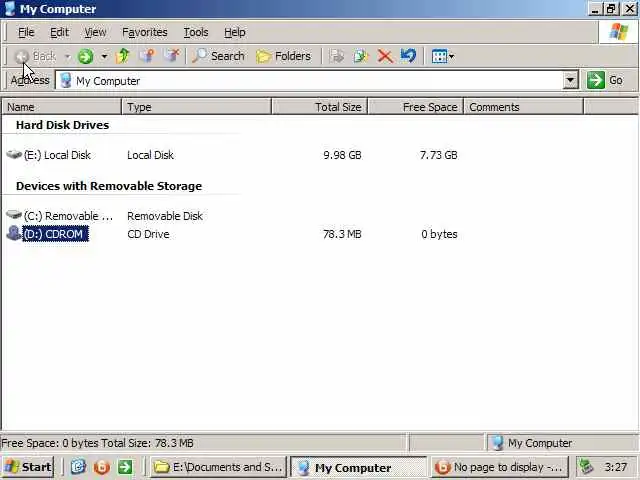Screen dimensions: 640x480
Task: Expand the Address bar dropdown arrow
Action: 571,80
